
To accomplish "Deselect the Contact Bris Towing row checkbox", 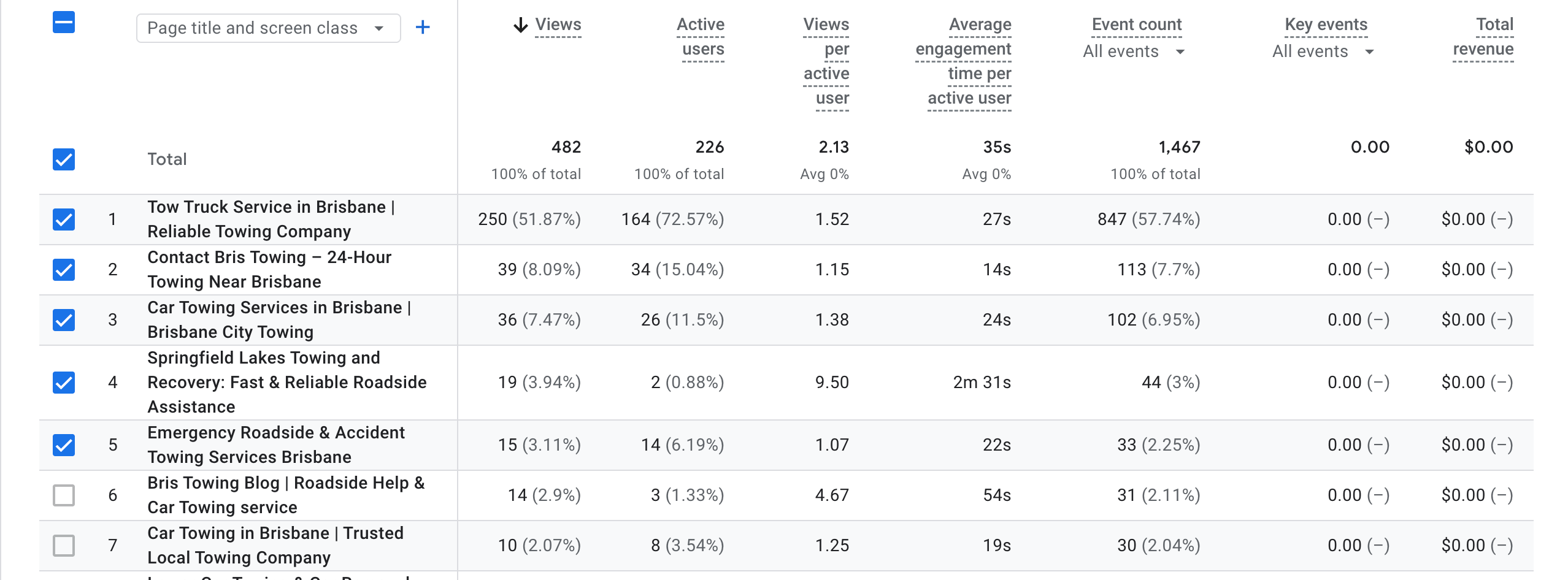I will (x=64, y=270).
